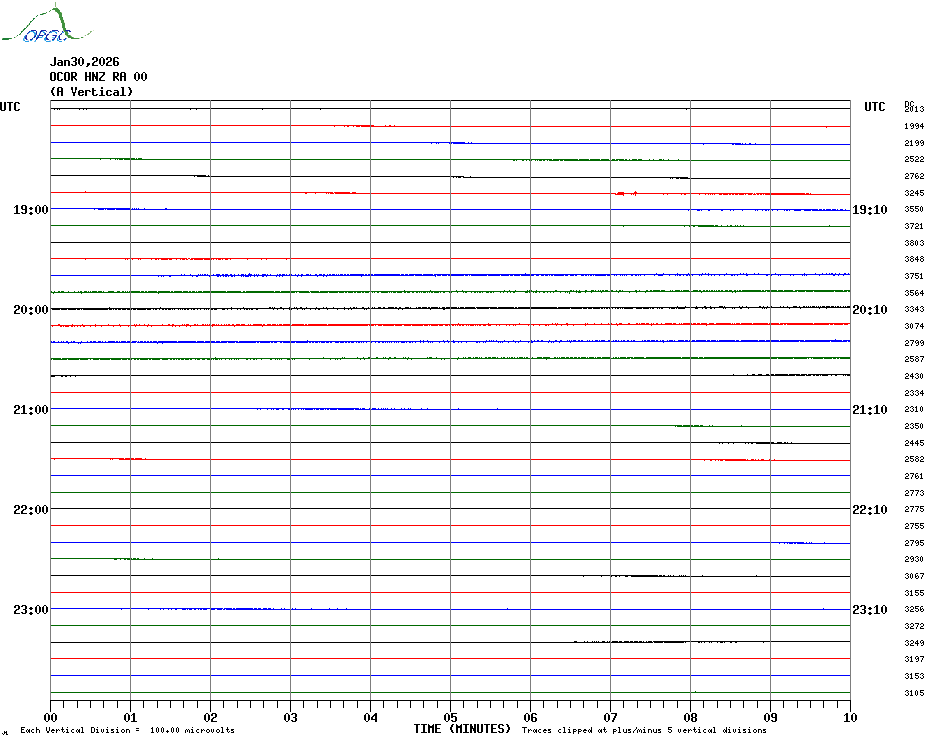Select the 19:00 time label on left
The width and height of the screenshot is (930, 744).
[x=31, y=210]
